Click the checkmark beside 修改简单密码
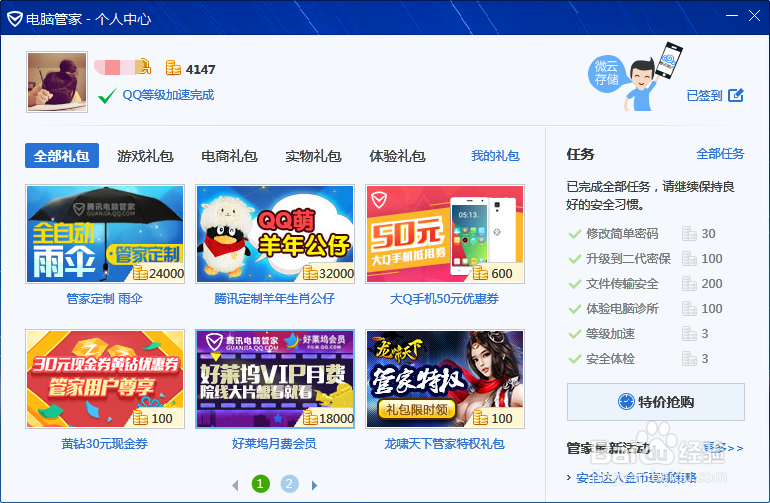This screenshot has width=770, height=503. pos(575,234)
